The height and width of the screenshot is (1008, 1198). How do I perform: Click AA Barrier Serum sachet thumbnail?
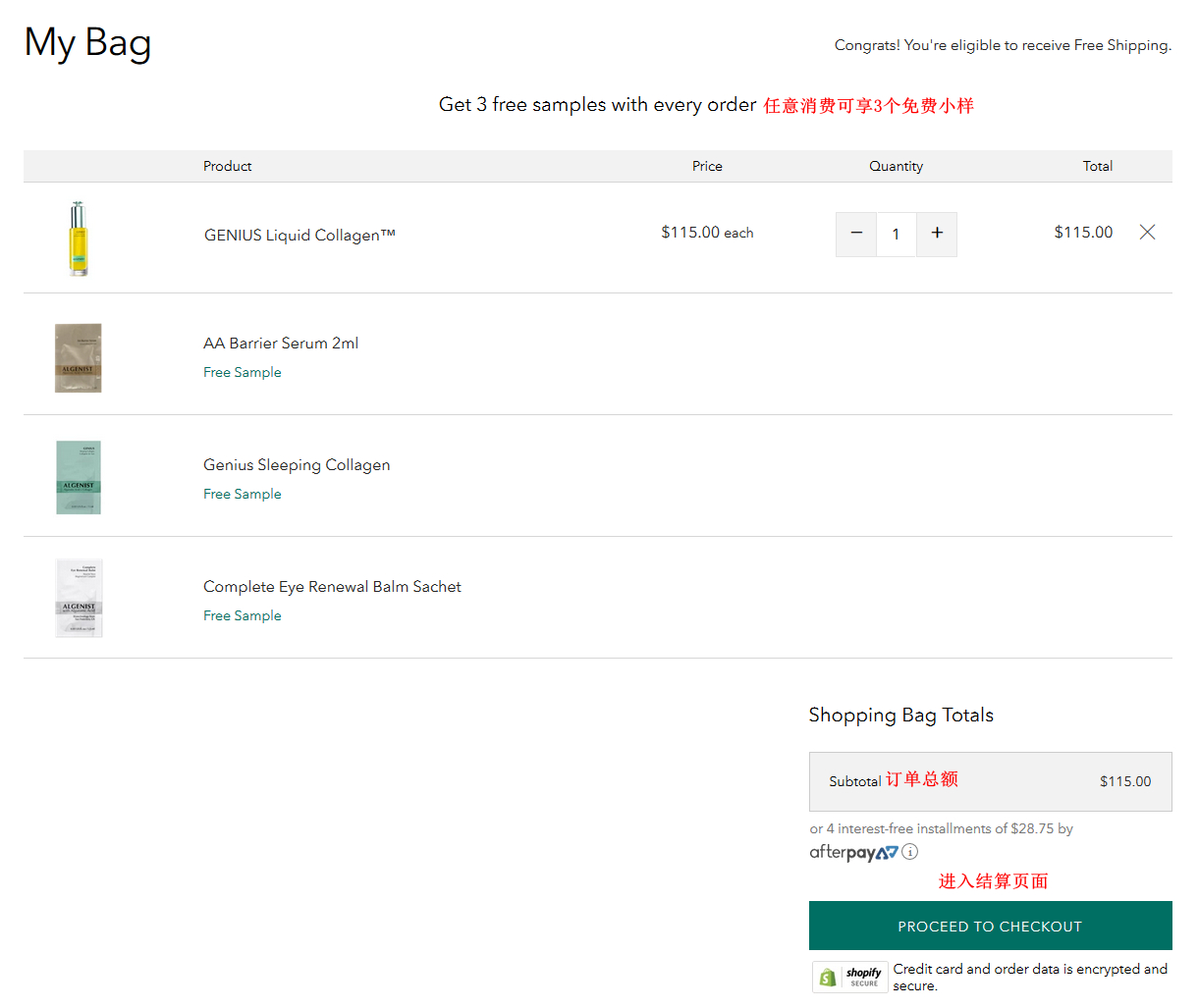click(x=79, y=358)
